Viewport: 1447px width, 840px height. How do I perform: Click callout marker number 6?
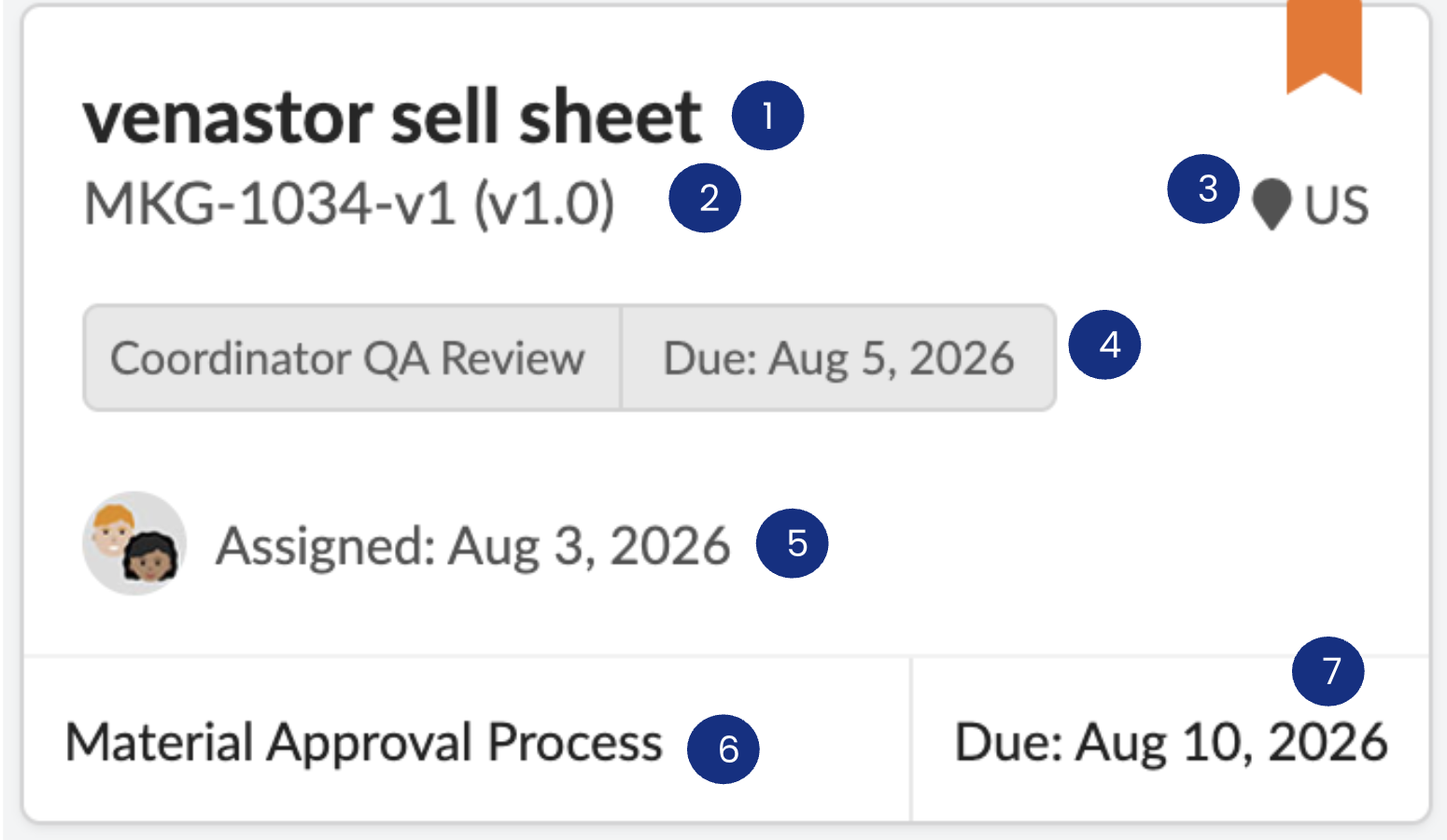coord(723,749)
